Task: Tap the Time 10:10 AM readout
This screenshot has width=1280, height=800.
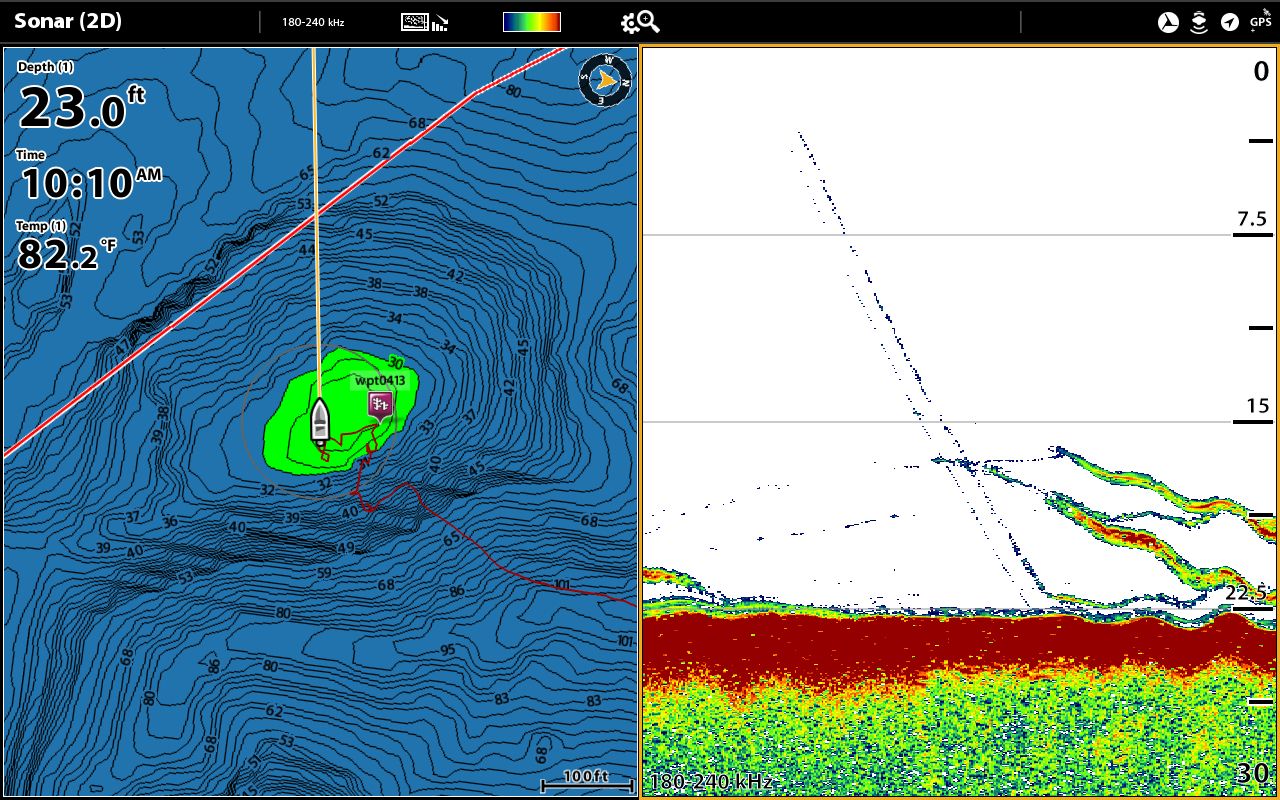Action: pos(88,183)
